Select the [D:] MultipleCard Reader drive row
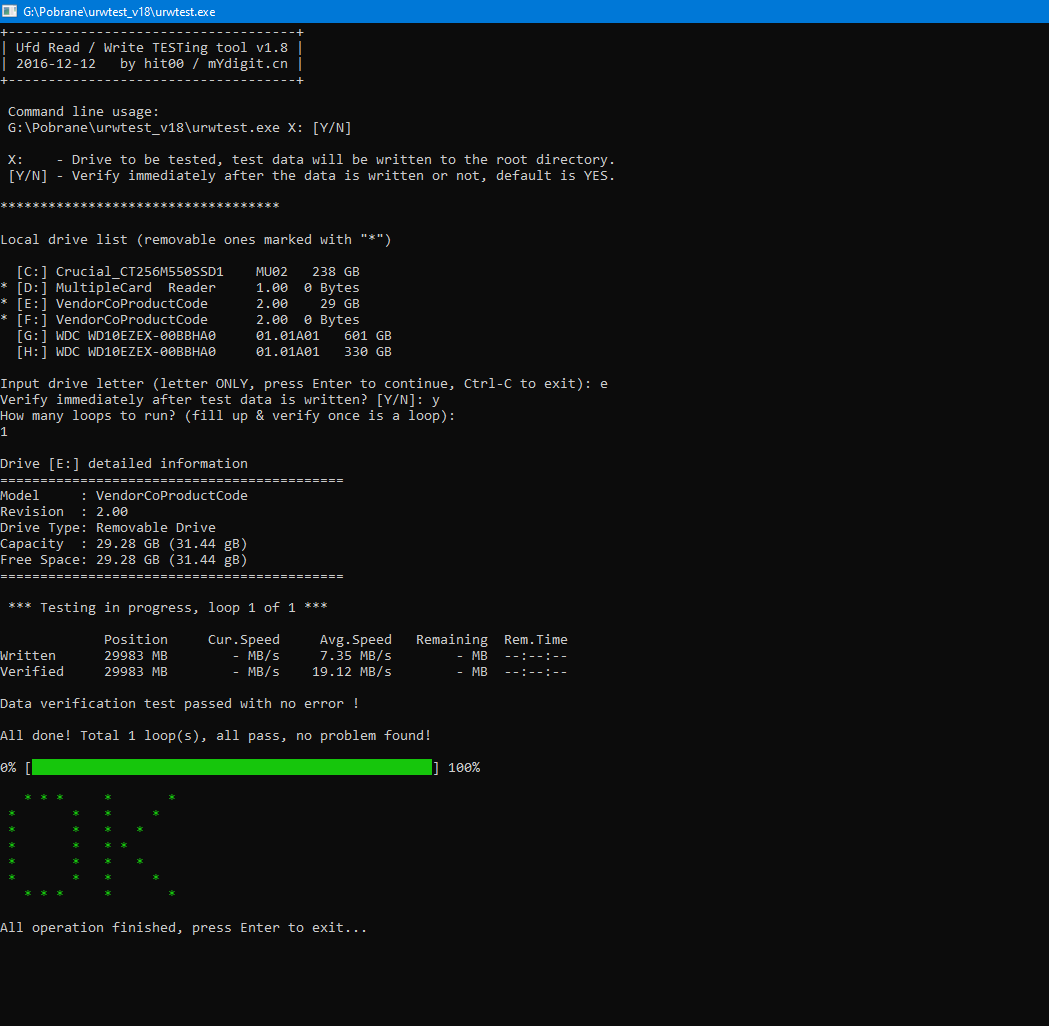This screenshot has width=1049, height=1026. (x=180, y=288)
